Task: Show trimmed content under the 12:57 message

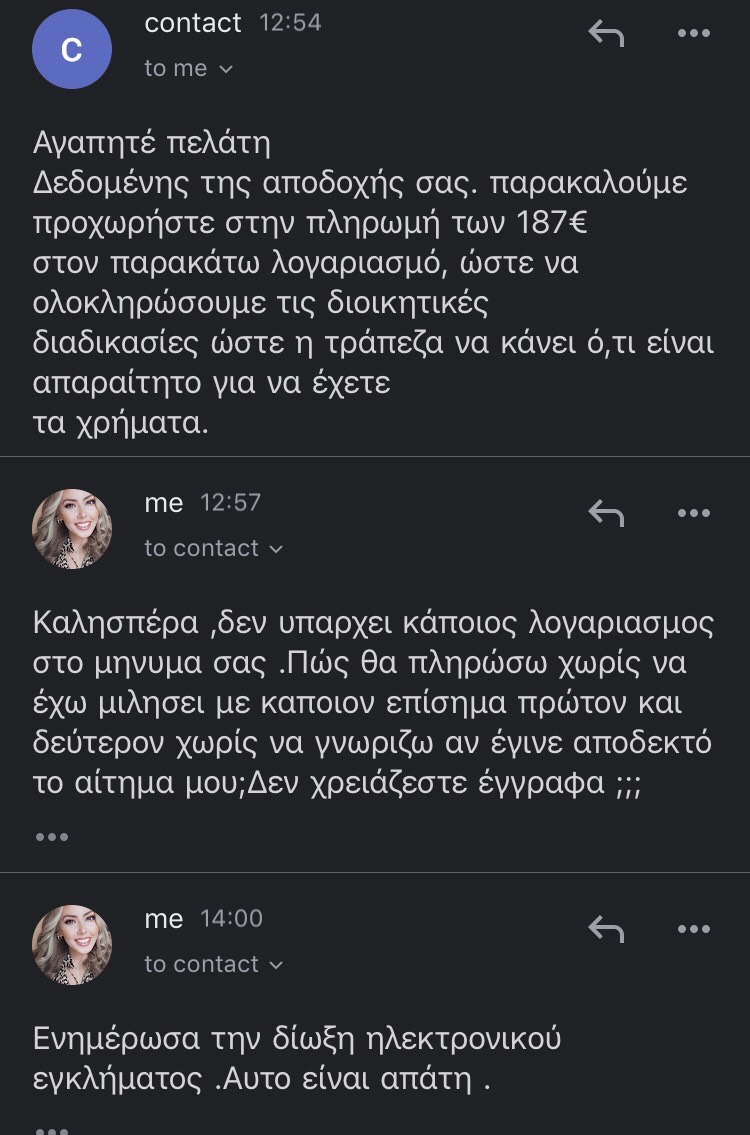Action: (x=52, y=836)
